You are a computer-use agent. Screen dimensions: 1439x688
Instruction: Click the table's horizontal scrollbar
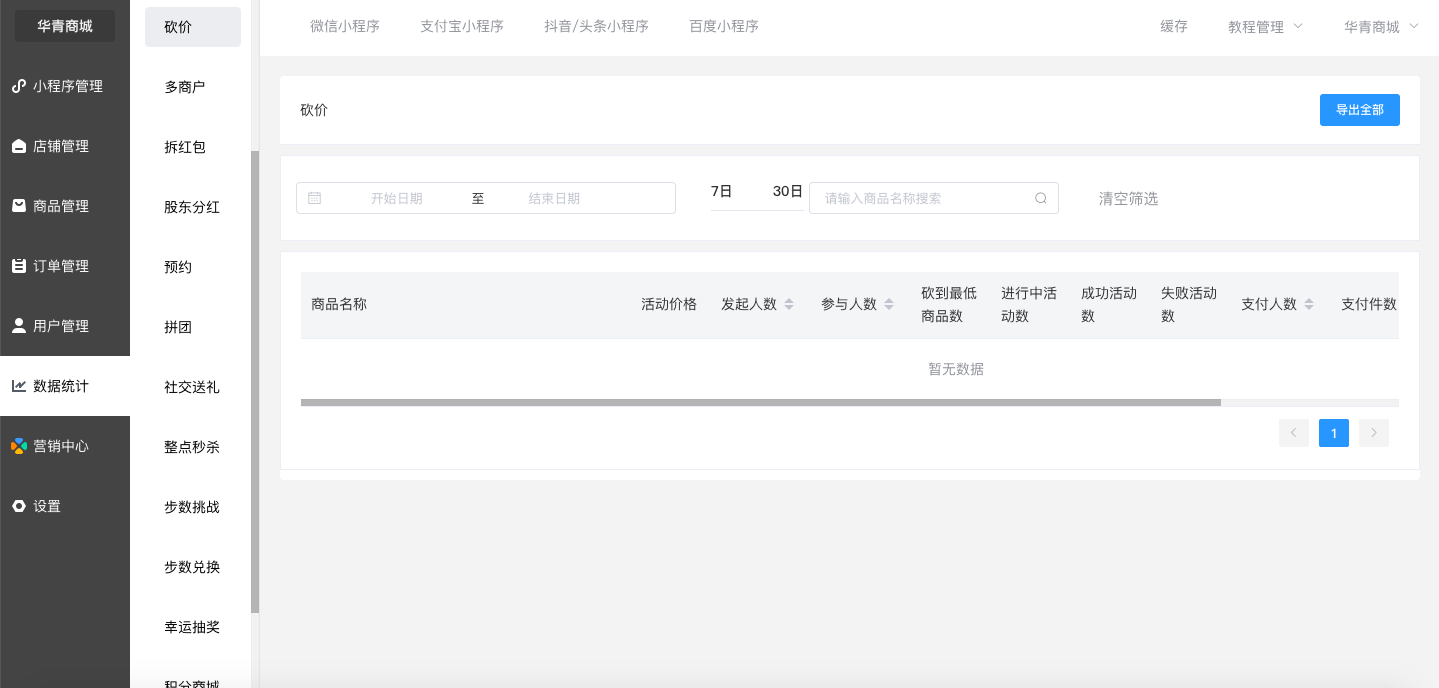coord(760,403)
